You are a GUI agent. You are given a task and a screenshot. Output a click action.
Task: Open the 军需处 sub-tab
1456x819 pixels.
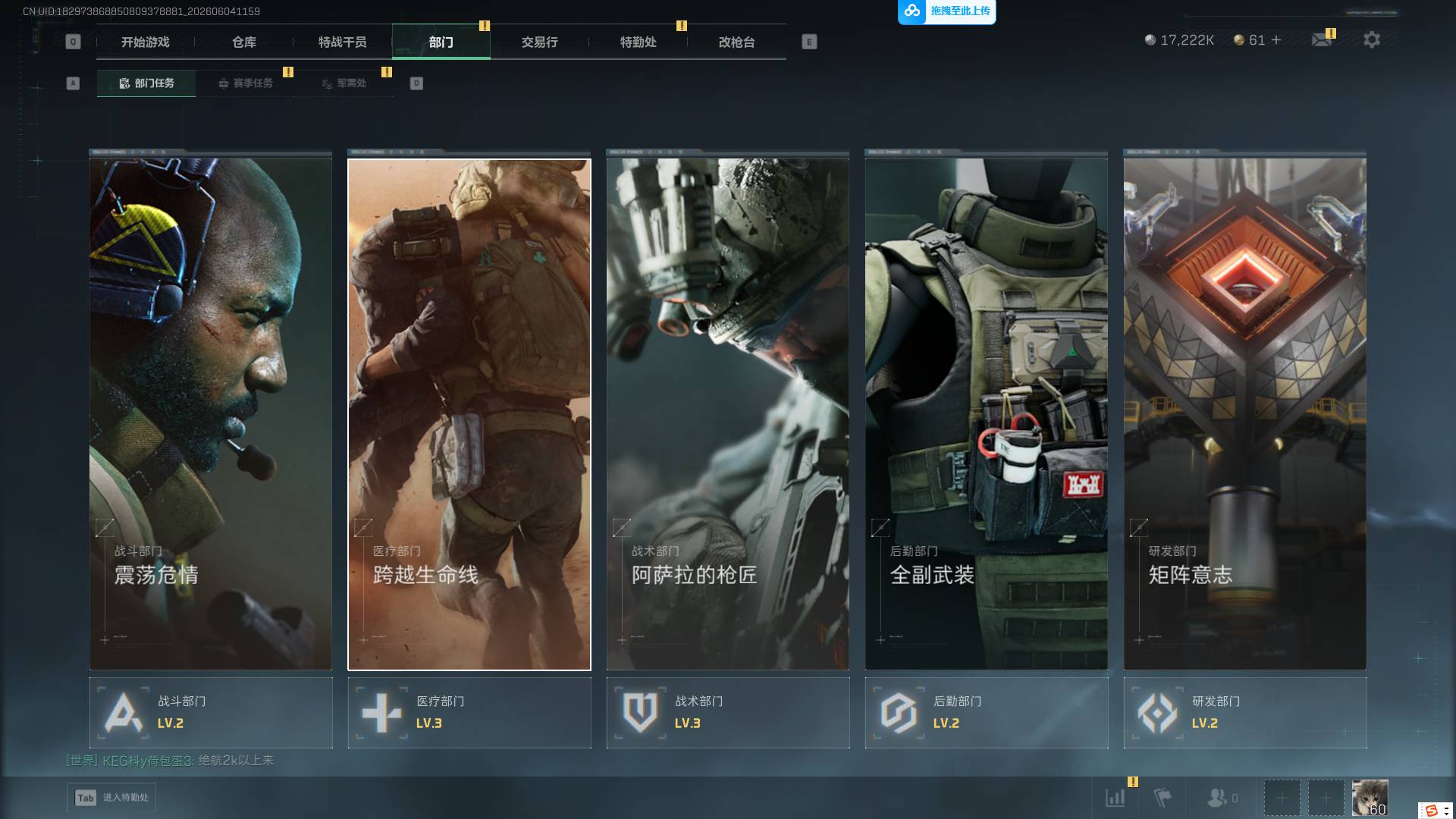[x=344, y=83]
